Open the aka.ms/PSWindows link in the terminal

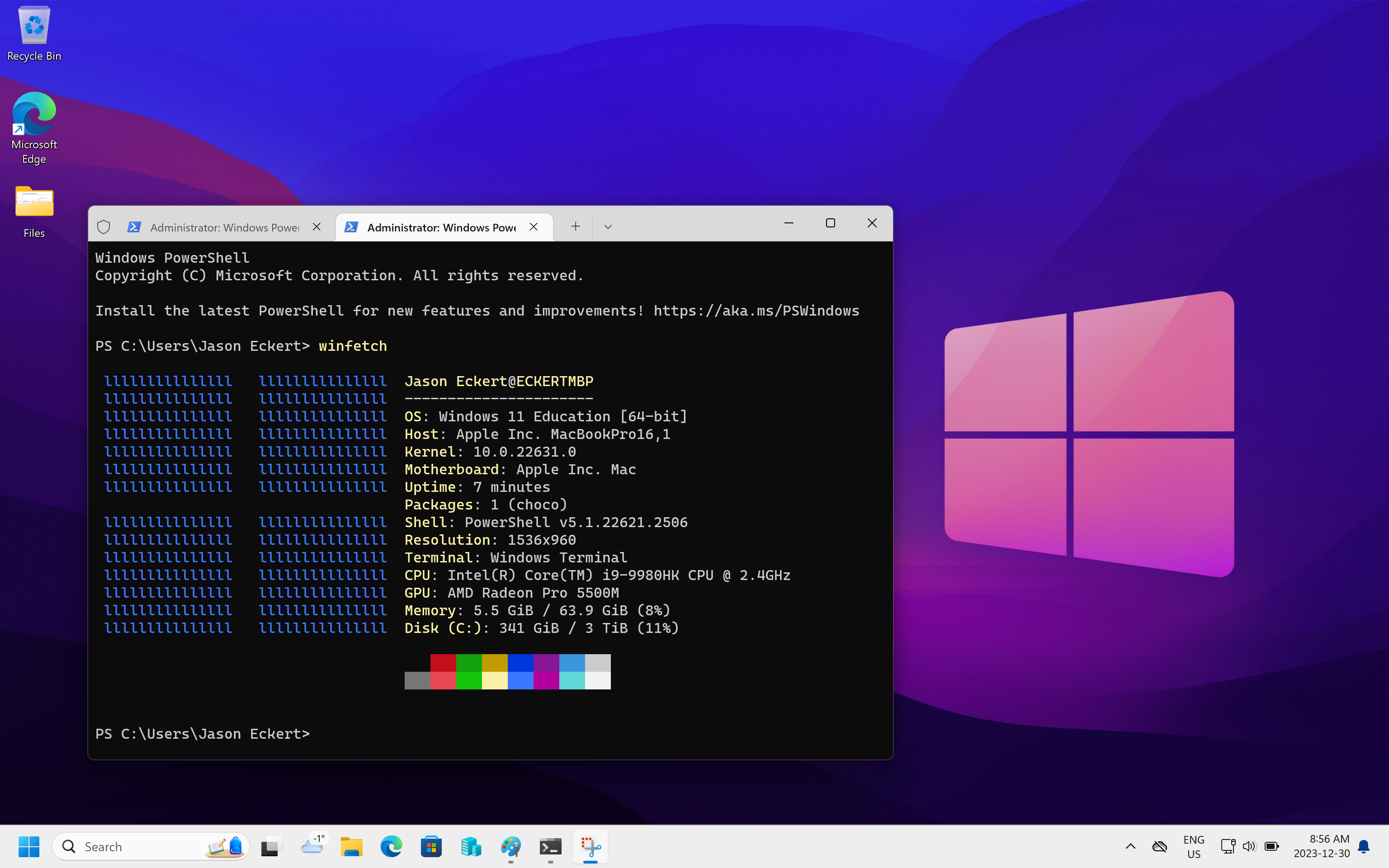pyautogui.click(x=756, y=311)
